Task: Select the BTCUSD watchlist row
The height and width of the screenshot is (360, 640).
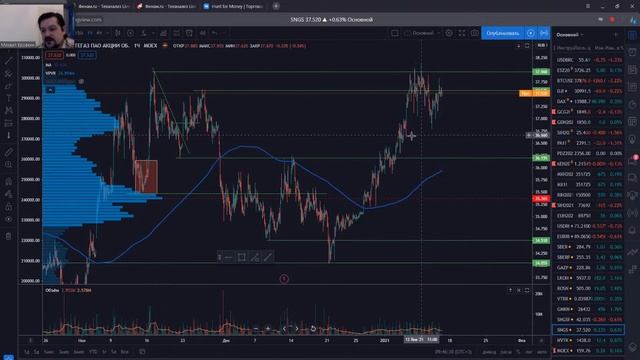Action: click(x=588, y=80)
